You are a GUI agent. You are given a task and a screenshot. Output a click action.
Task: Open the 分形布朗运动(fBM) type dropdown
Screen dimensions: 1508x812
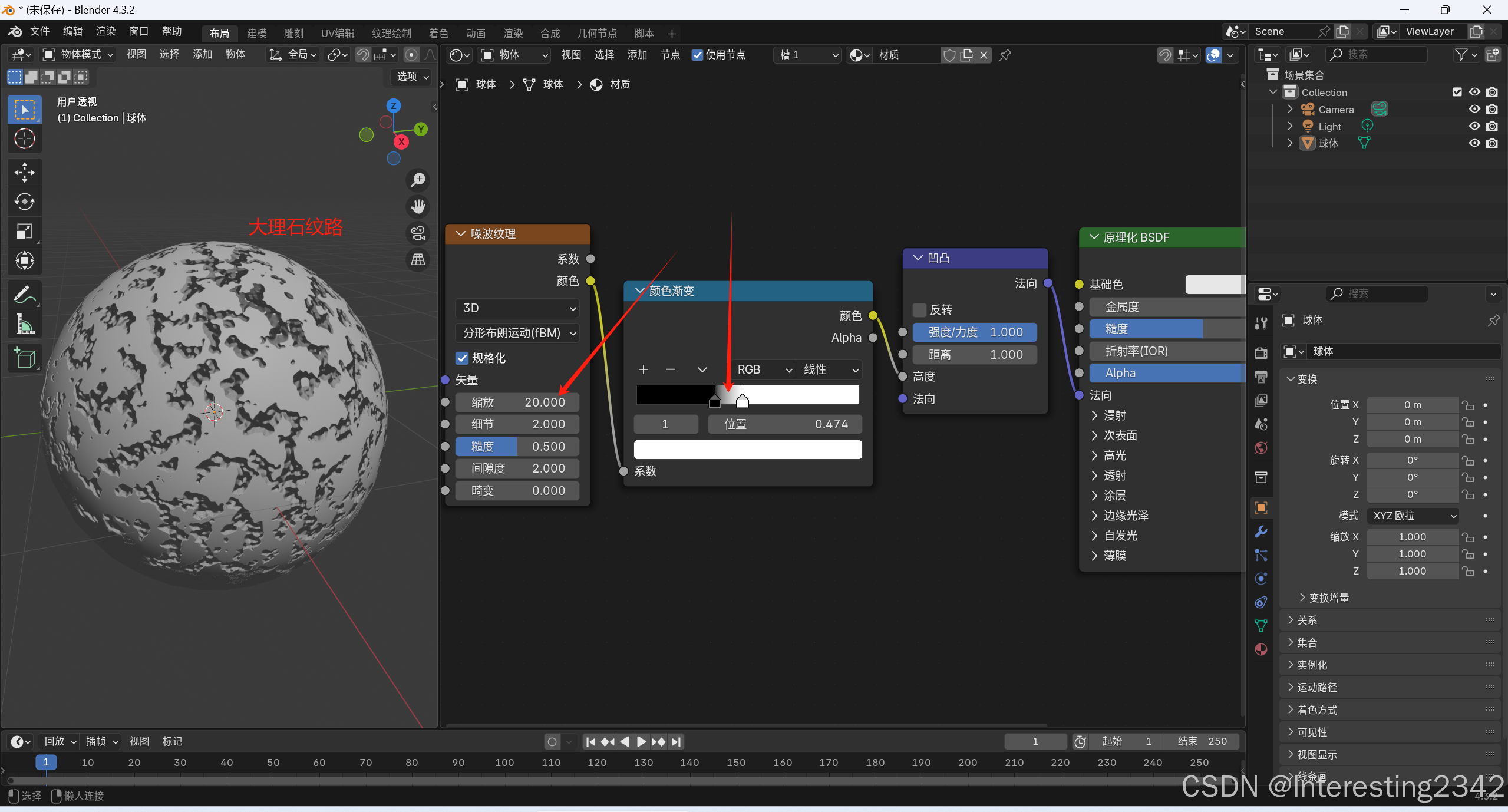pyautogui.click(x=517, y=333)
